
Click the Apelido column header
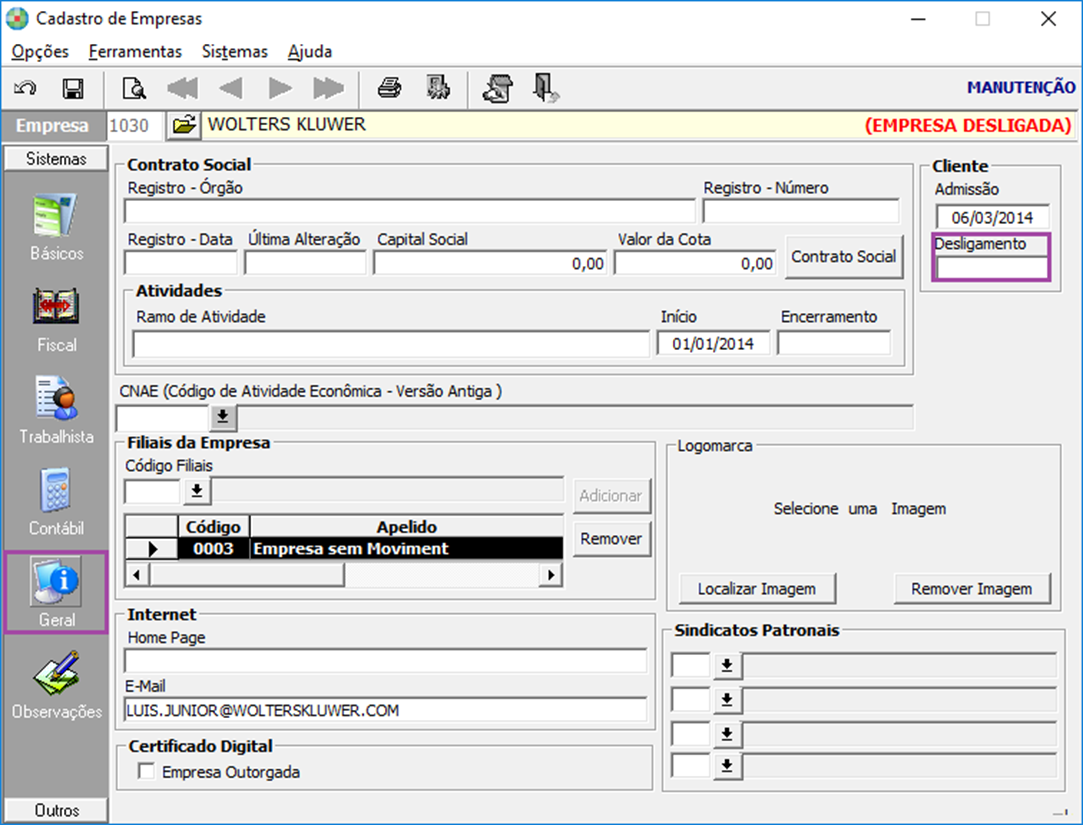[x=406, y=527]
